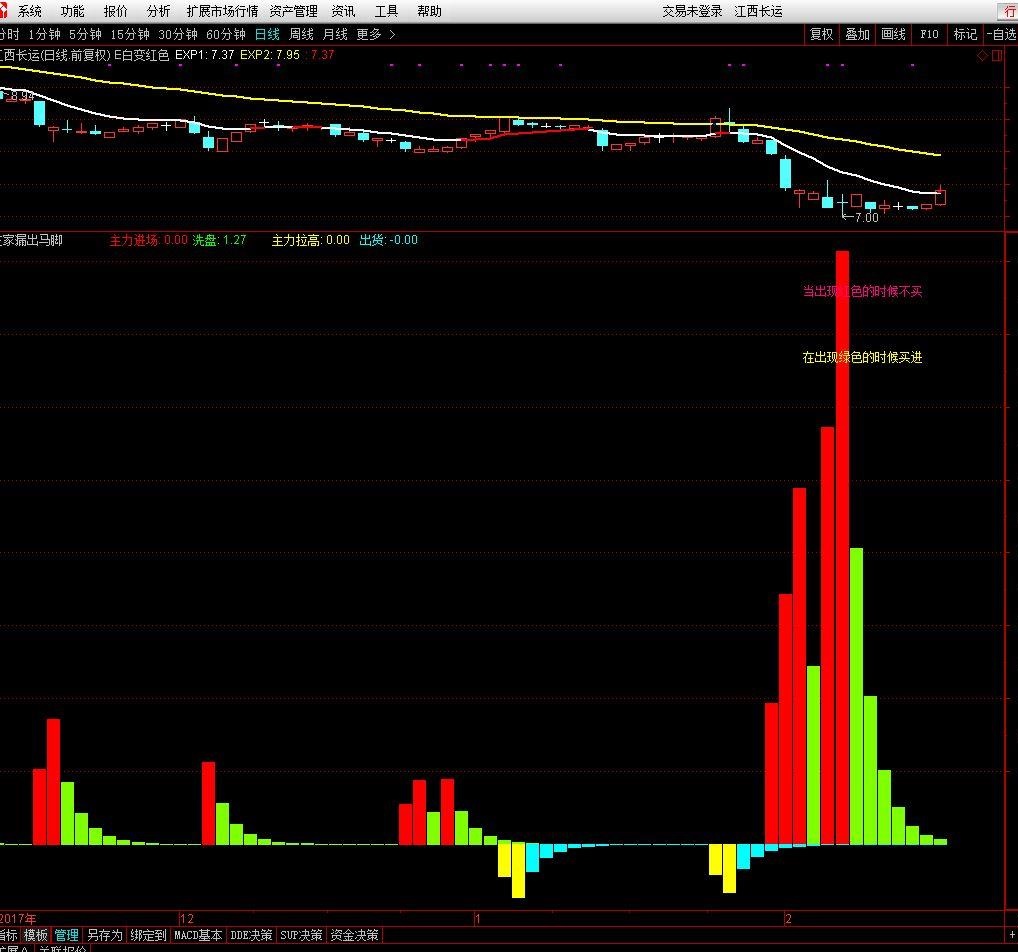Click the red window-split icon on the chart

coord(997,56)
